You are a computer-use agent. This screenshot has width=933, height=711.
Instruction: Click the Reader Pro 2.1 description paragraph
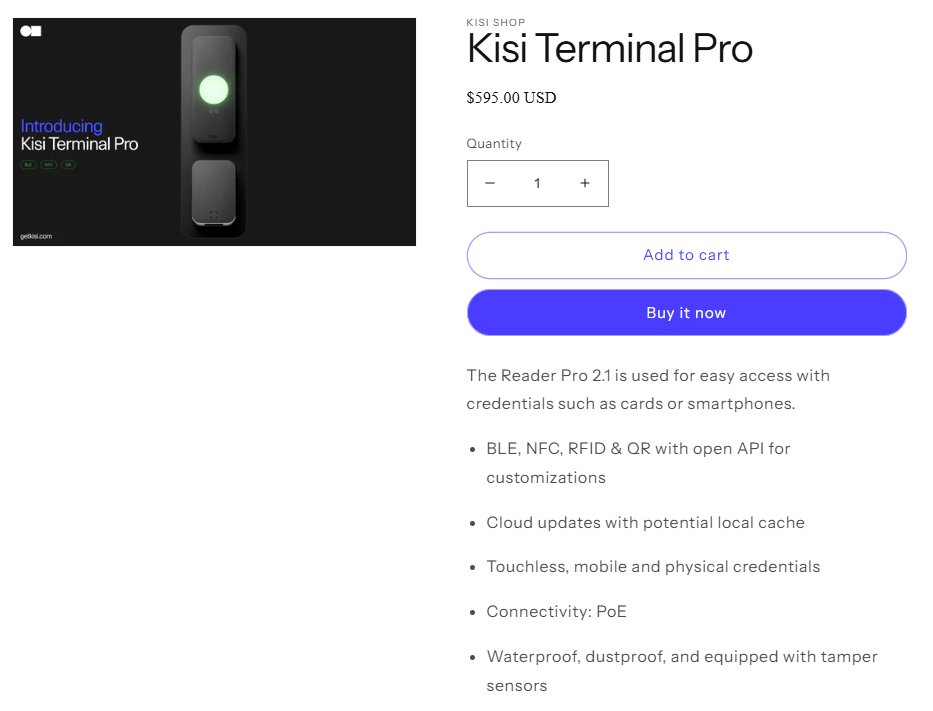click(648, 389)
